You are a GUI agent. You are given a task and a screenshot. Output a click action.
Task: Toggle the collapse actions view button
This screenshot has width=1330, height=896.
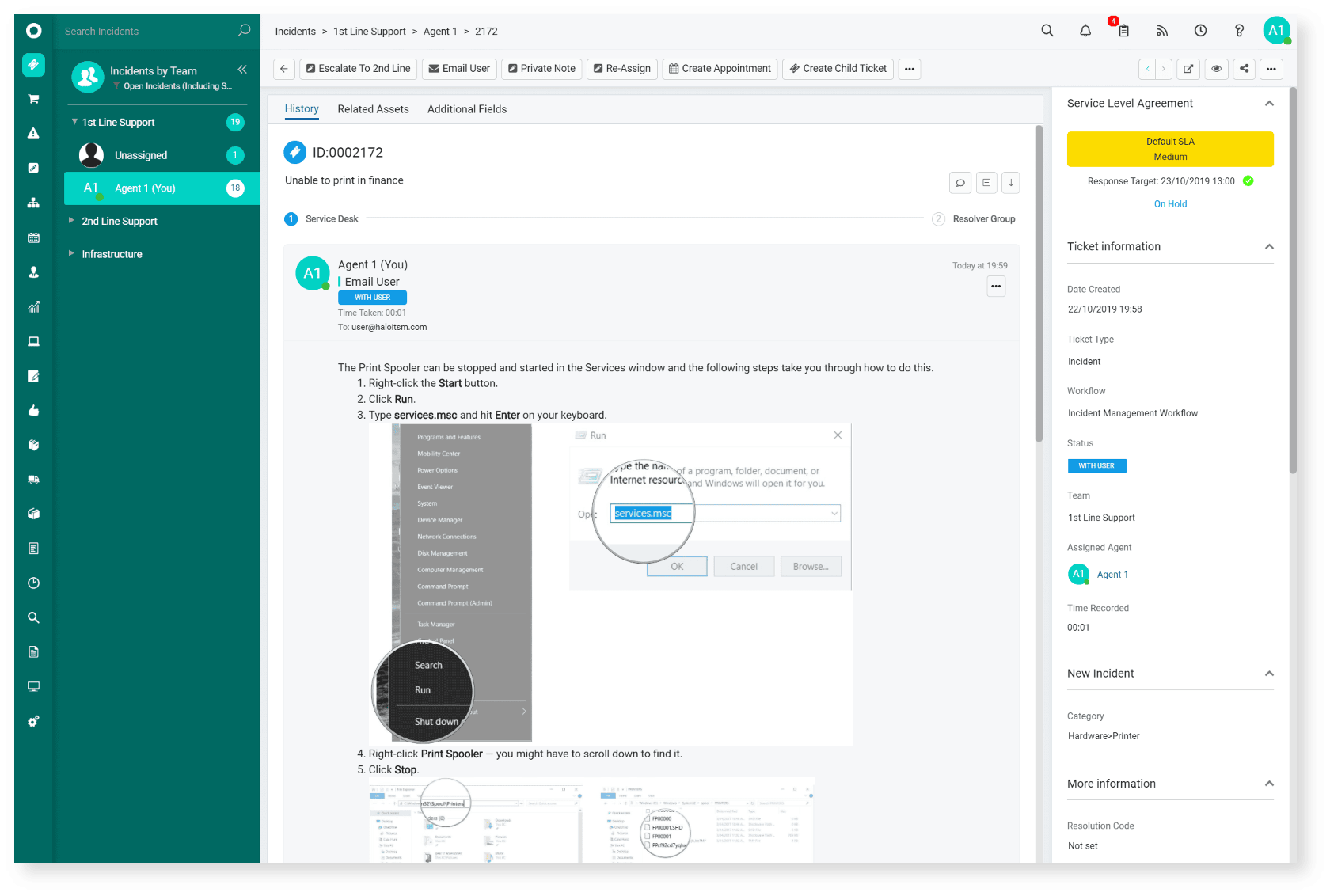986,183
